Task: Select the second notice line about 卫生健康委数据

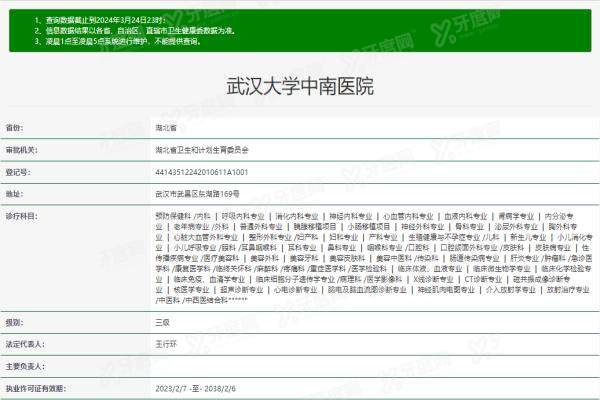Action: point(141,31)
